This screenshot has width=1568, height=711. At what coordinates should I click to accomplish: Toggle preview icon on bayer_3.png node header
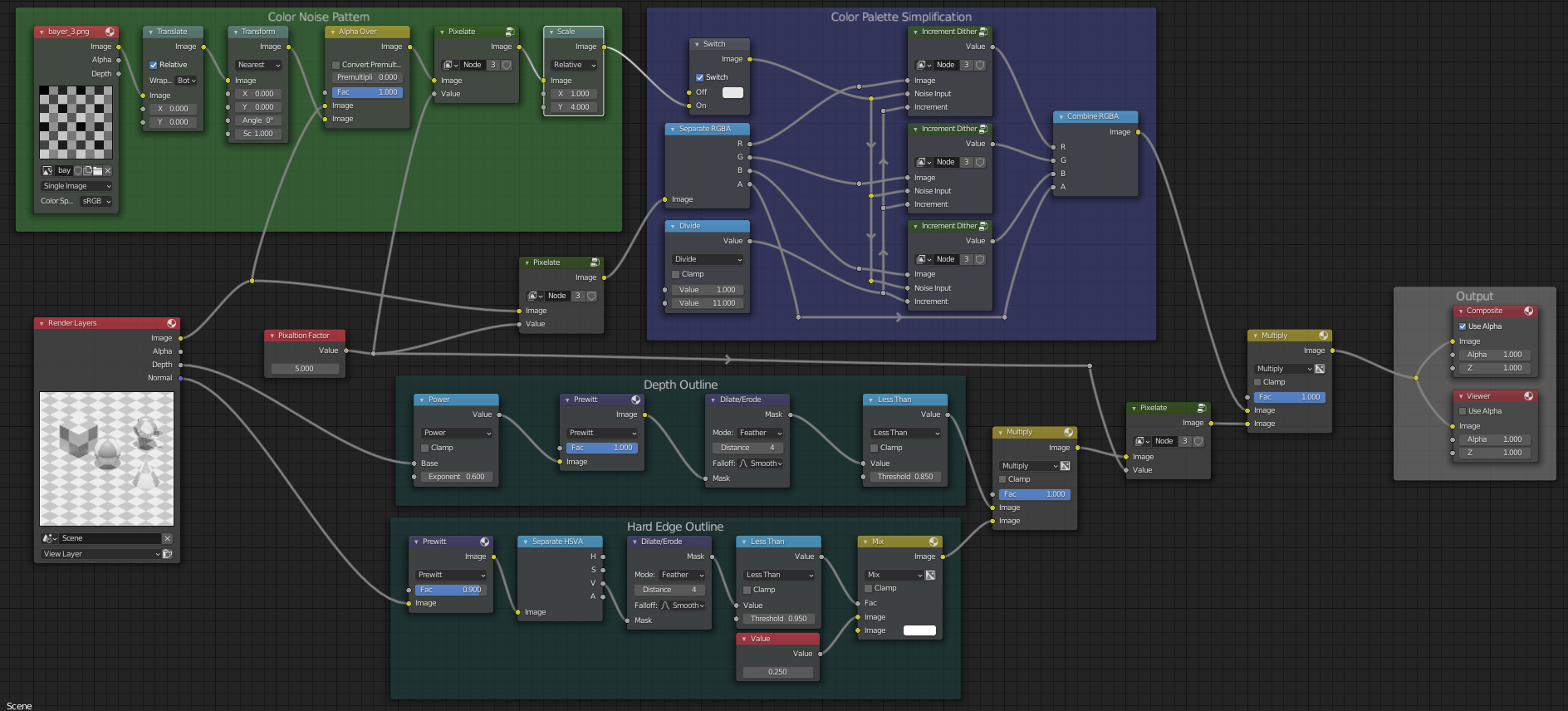tap(110, 32)
